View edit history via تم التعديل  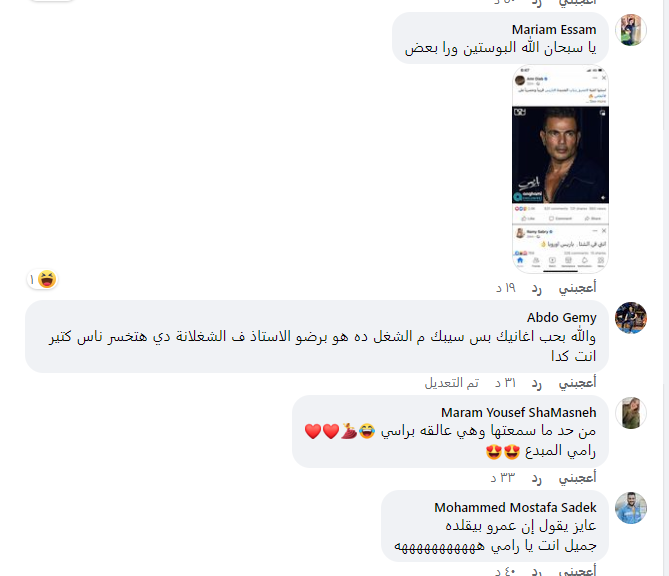[x=451, y=383]
